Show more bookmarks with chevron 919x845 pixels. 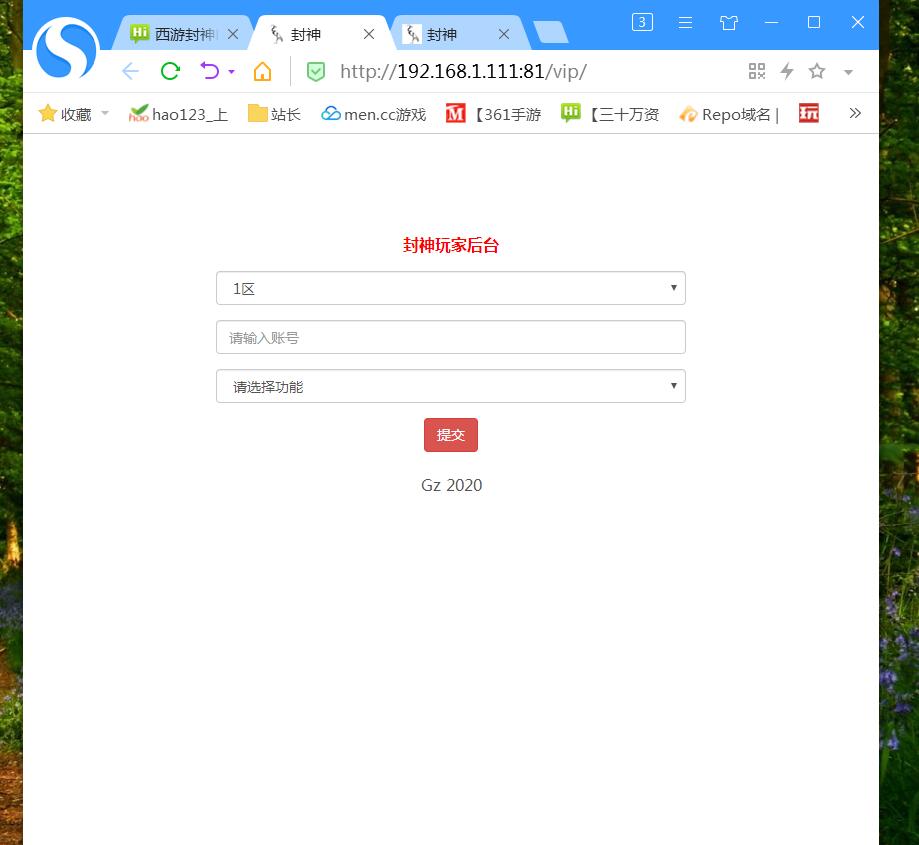[855, 114]
